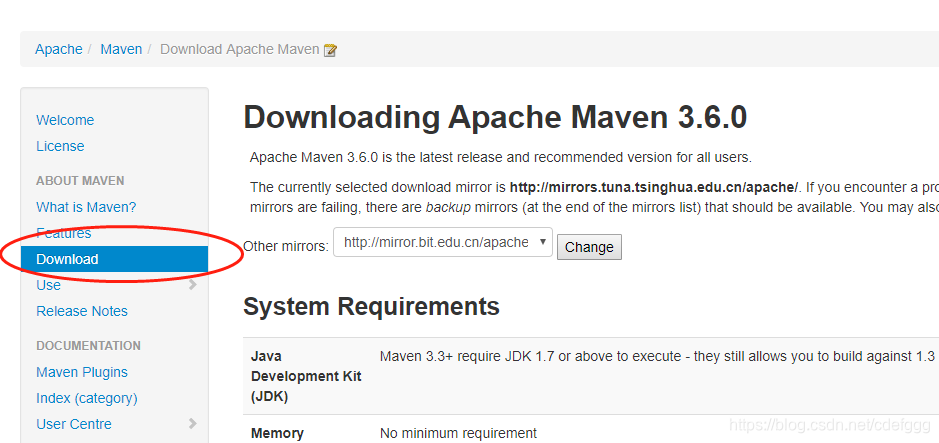Image resolution: width=939 pixels, height=443 pixels.
Task: Click the edit page icon in breadcrumb
Action: point(330,50)
